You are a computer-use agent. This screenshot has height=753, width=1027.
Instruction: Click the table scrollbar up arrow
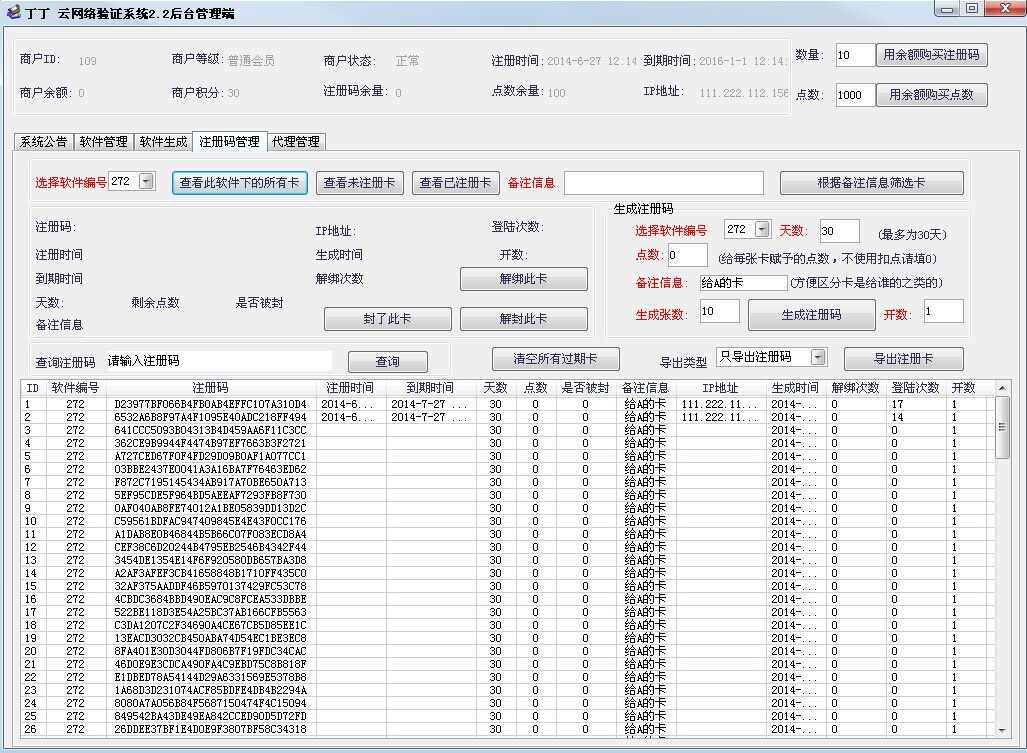(1002, 388)
